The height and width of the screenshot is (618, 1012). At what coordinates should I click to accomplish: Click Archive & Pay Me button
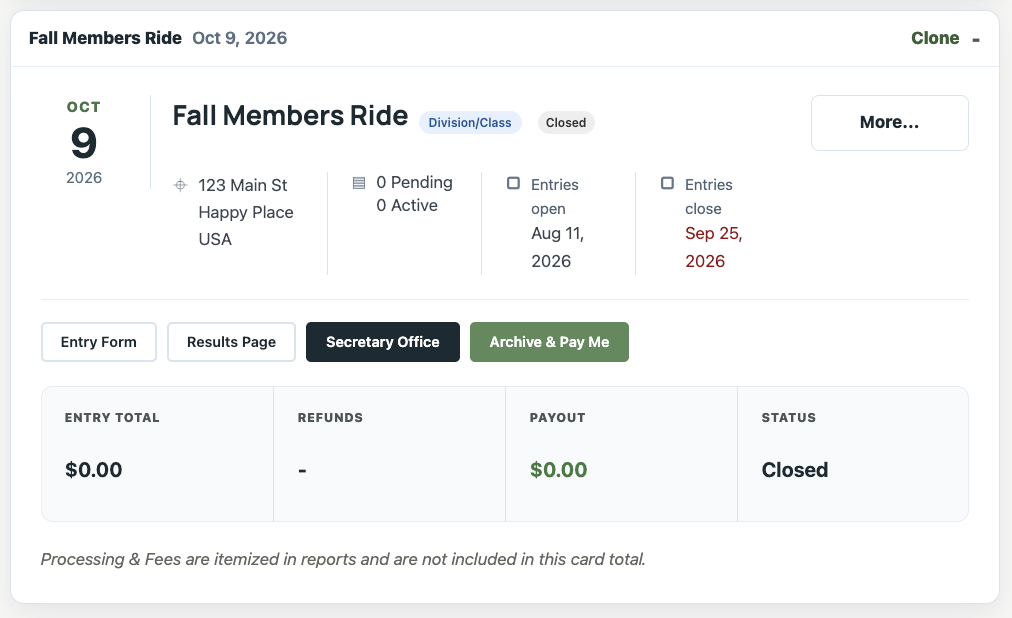549,342
